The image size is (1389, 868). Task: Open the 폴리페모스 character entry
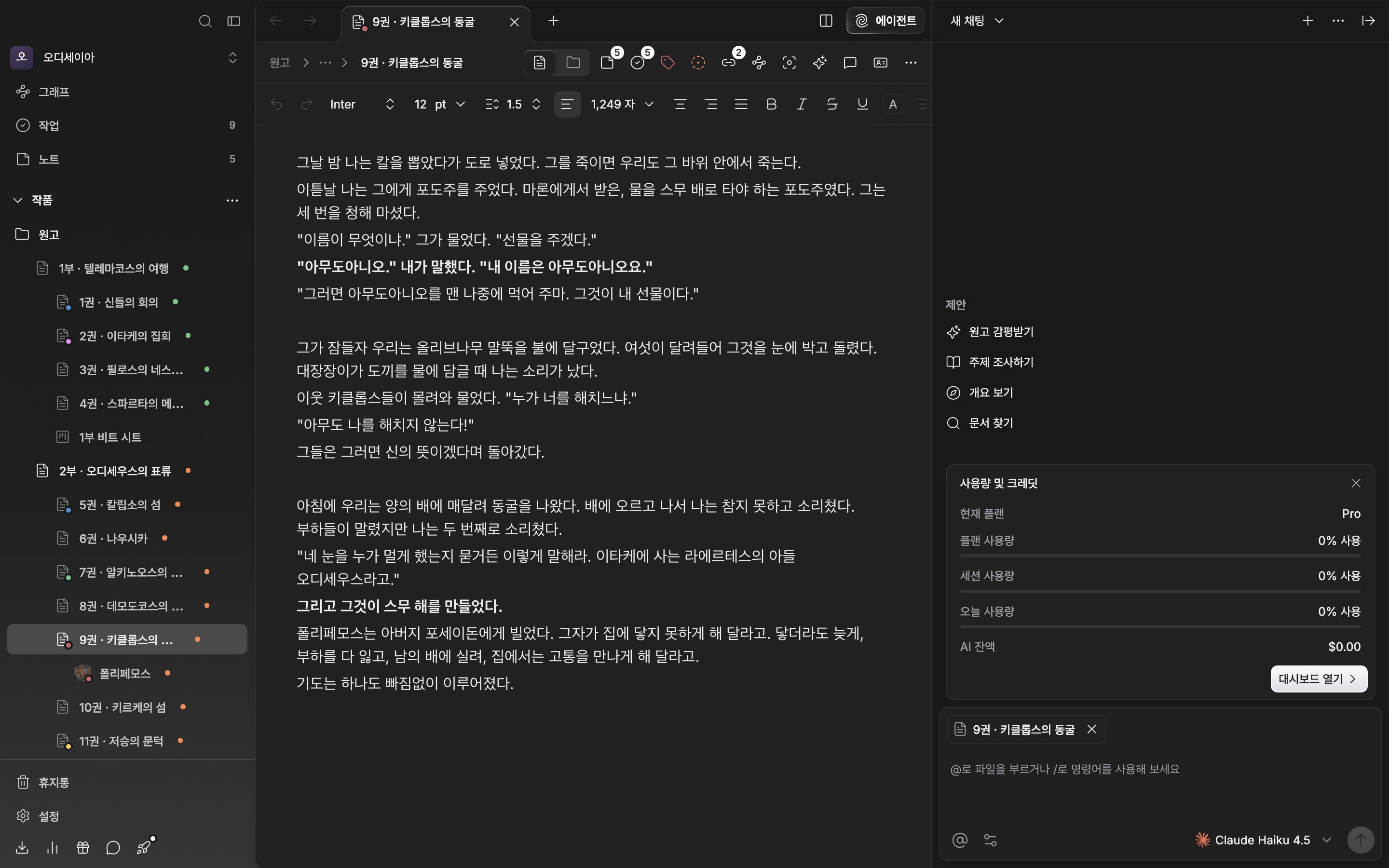[127, 673]
